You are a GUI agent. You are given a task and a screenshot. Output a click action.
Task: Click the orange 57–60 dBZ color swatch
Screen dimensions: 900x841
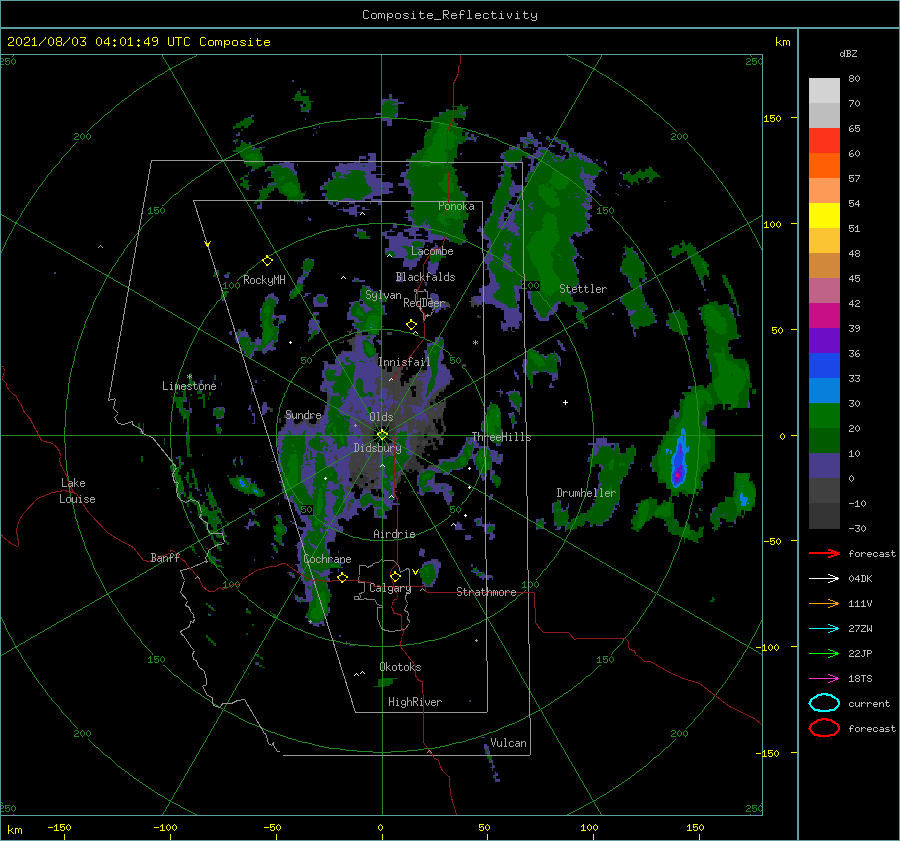tap(824, 166)
